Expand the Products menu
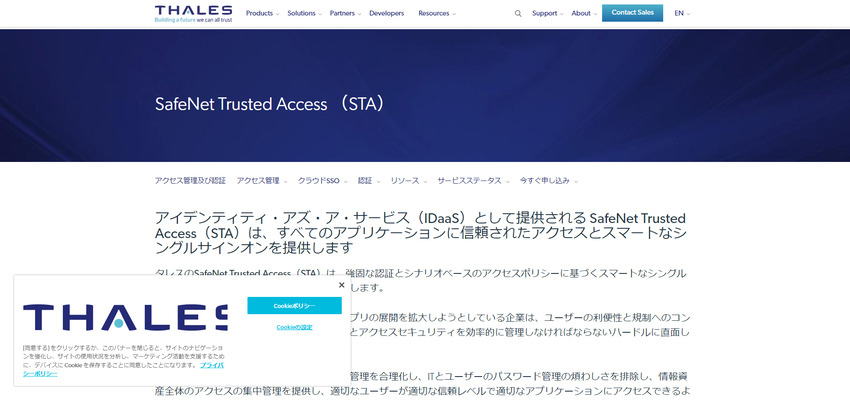Image resolution: width=850 pixels, height=400 pixels. click(x=262, y=14)
